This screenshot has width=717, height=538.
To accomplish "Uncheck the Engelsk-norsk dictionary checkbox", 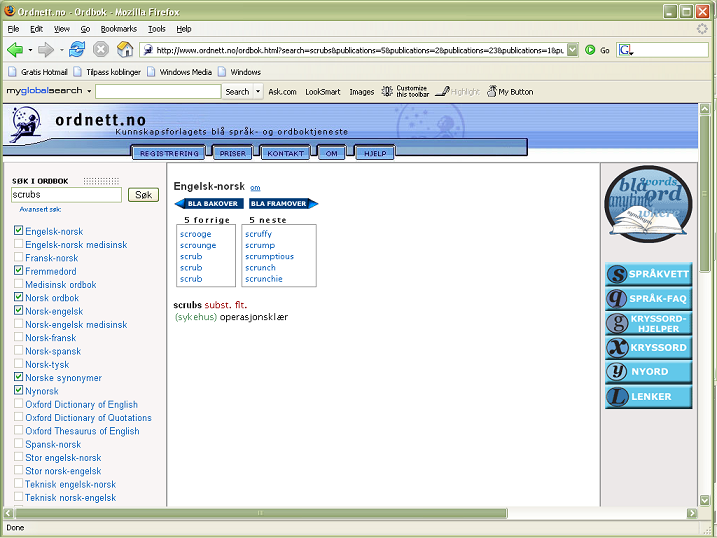I will tap(18, 231).
